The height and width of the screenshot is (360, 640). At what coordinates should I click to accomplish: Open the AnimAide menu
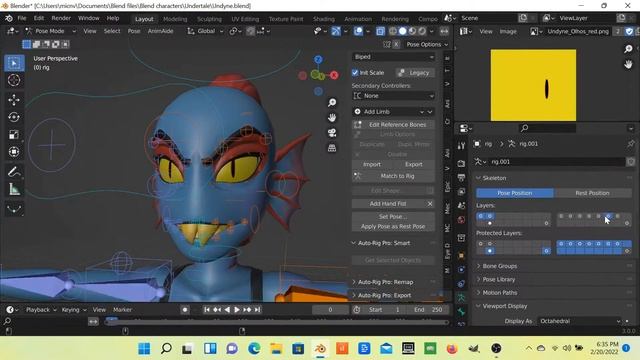pos(160,31)
